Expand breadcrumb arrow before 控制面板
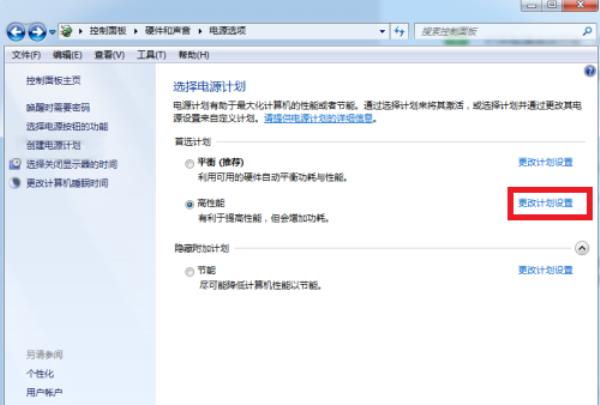This screenshot has height=405, width=600. pyautogui.click(x=81, y=31)
